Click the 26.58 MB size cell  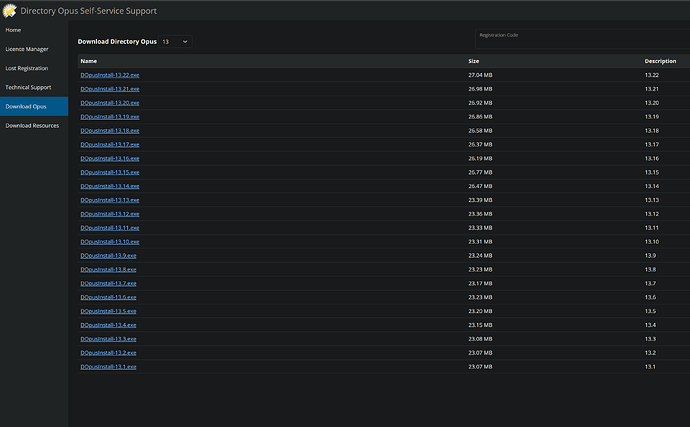coord(480,131)
